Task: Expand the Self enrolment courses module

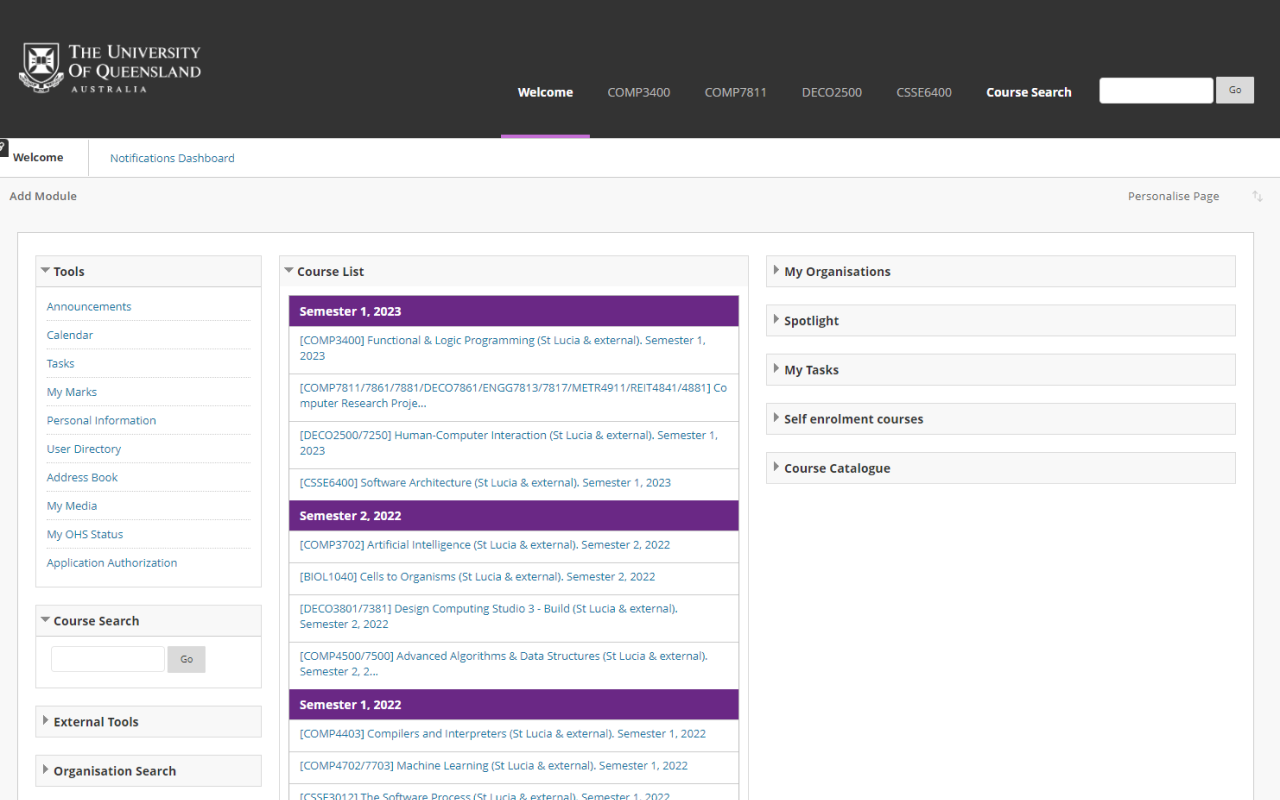Action: pyautogui.click(x=776, y=417)
